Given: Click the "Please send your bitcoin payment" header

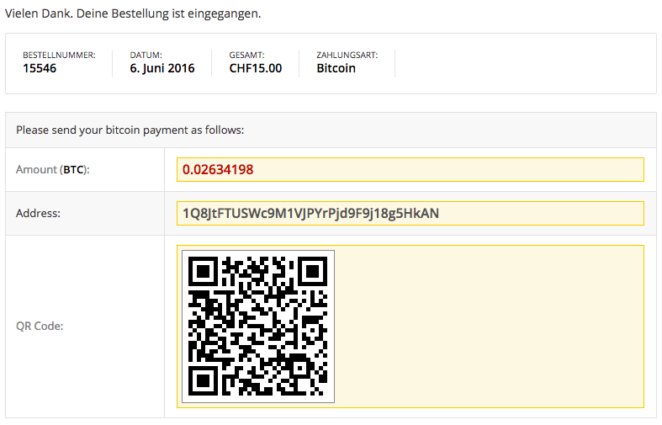Looking at the screenshot, I should pyautogui.click(x=130, y=130).
